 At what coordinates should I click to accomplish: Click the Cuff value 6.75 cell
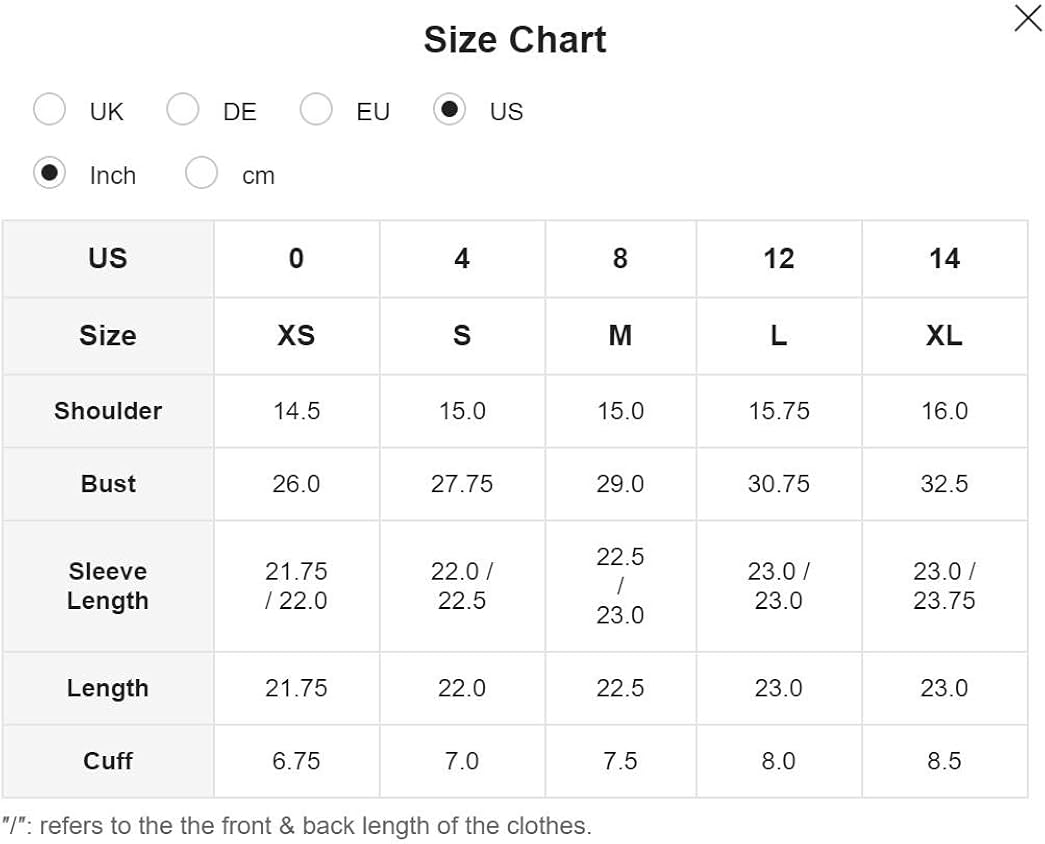[296, 761]
